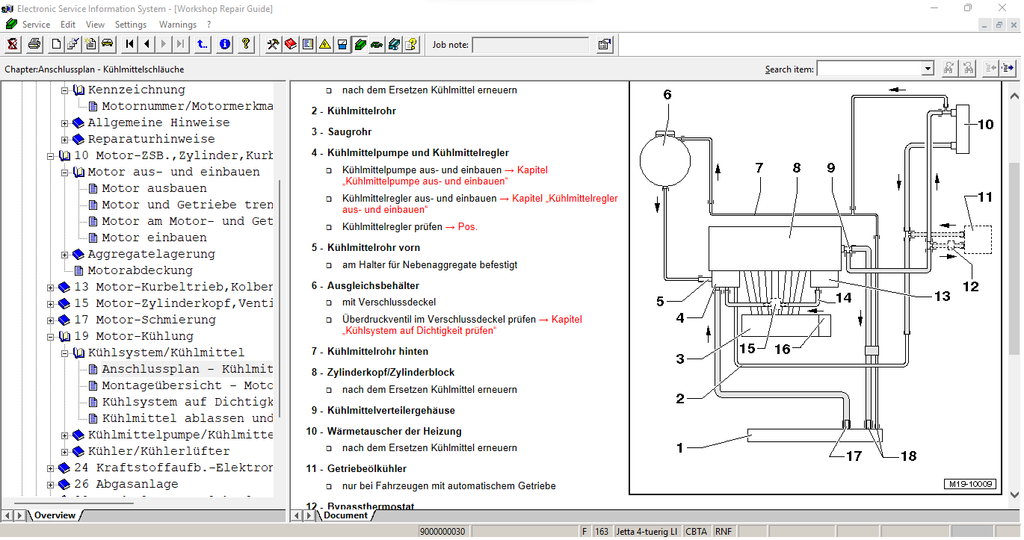
Task: Click the printer icon in the toolbar
Action: pyautogui.click(x=34, y=44)
